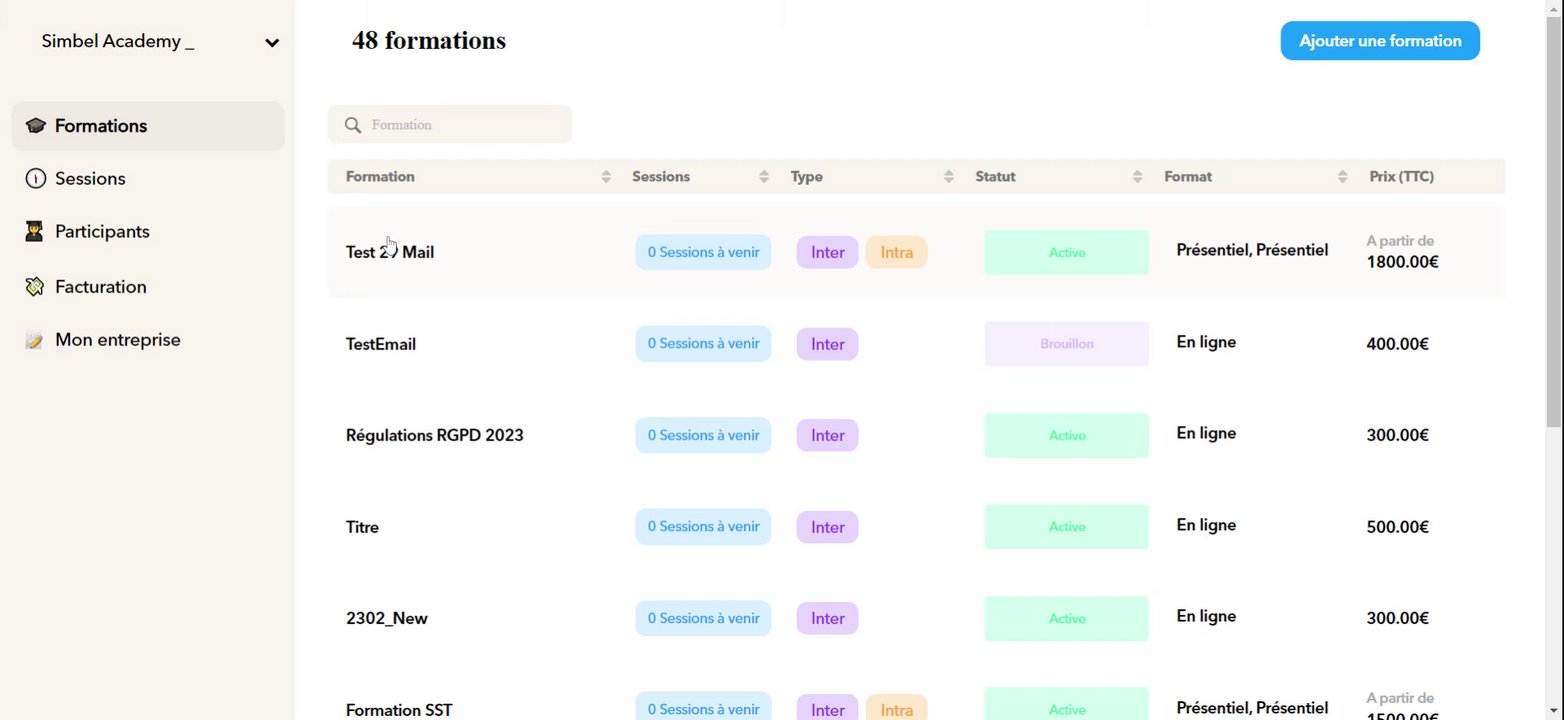Click the Facturation sidebar icon

[x=36, y=287]
